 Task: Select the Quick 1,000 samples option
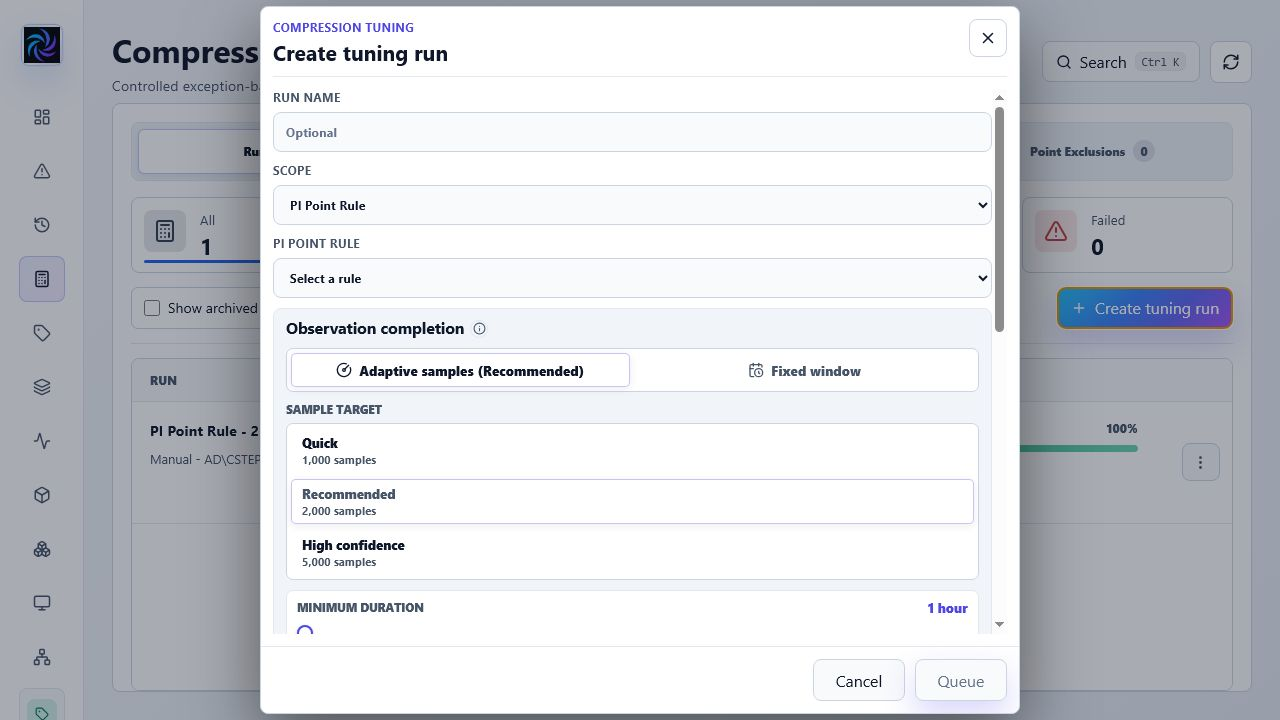click(x=632, y=451)
